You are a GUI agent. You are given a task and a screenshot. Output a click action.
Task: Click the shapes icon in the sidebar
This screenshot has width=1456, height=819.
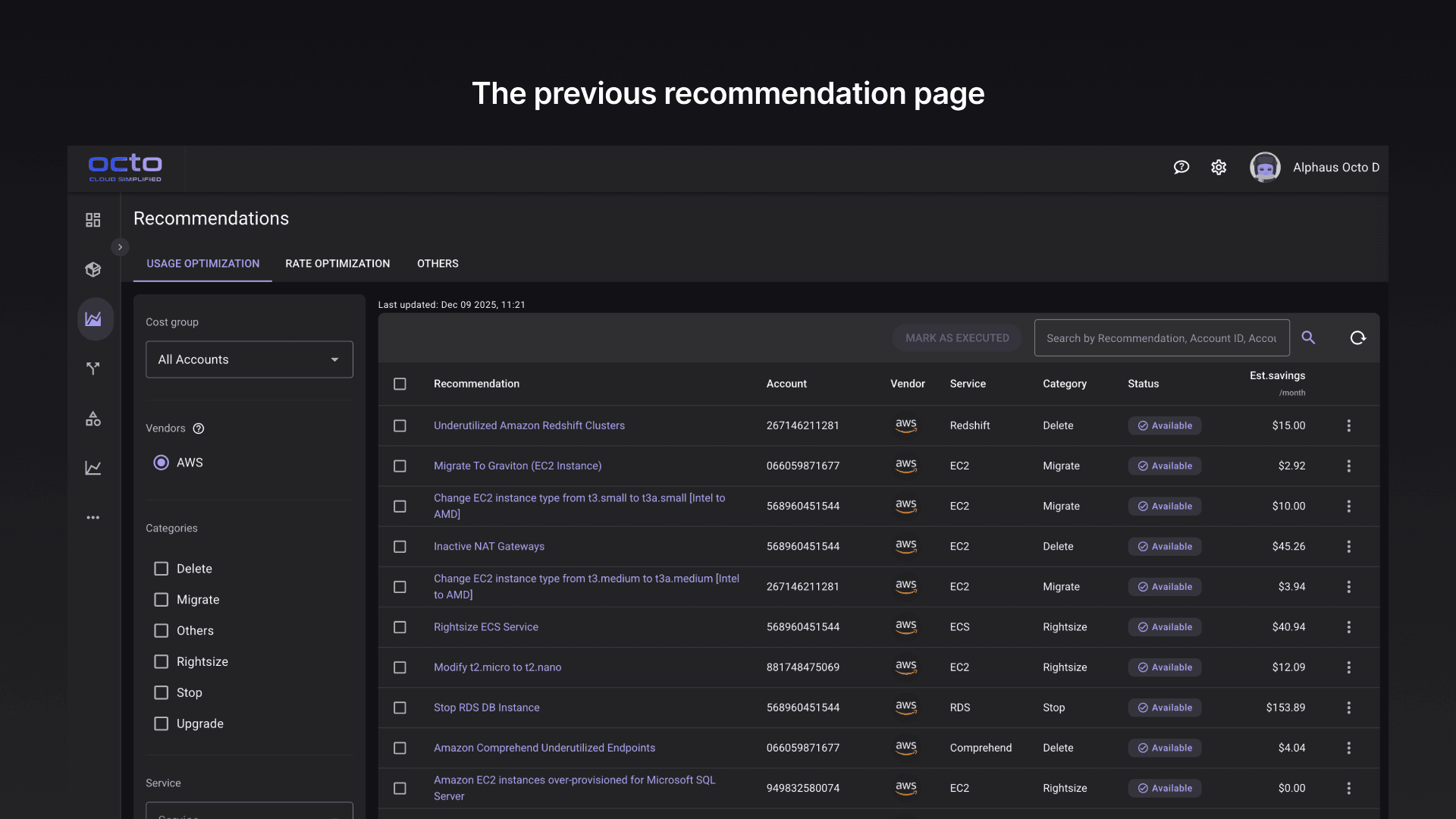coord(93,419)
